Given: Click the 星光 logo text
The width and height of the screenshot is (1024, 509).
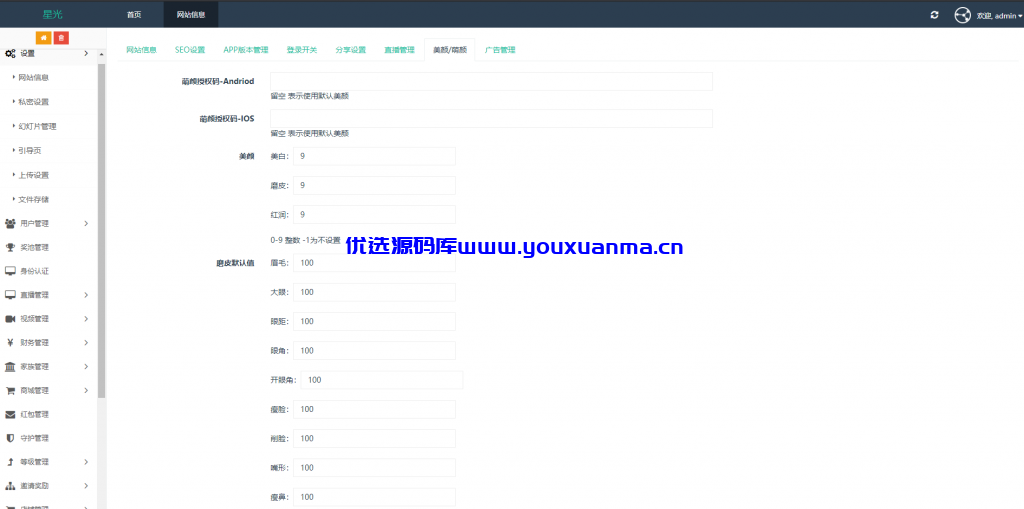Looking at the screenshot, I should 52,14.
